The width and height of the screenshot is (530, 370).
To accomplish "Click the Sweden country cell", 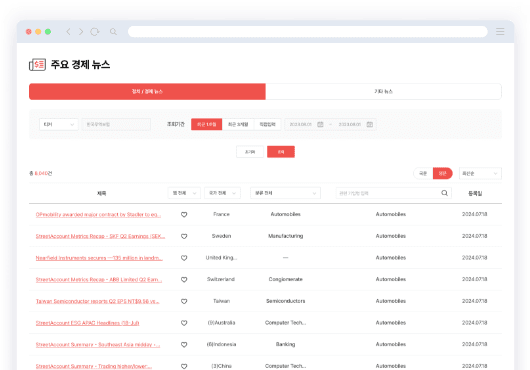I will coord(221,236).
